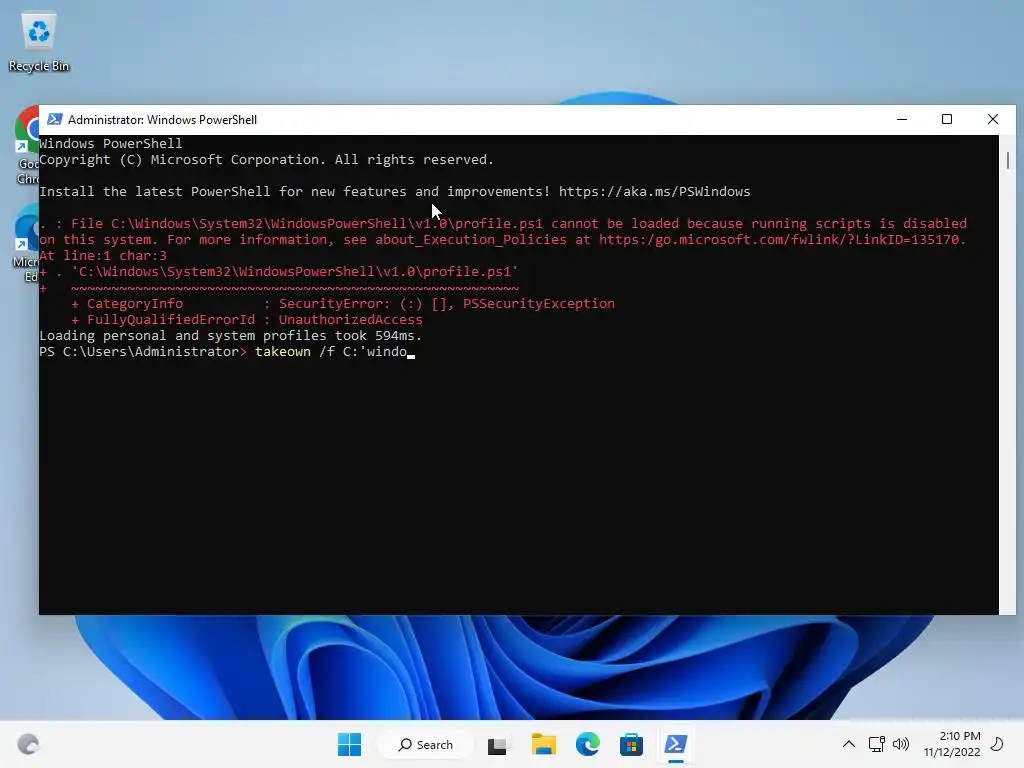Click the 'FullyQualifiedErrorId' label
Screen dimensions: 1024x768
point(171,319)
